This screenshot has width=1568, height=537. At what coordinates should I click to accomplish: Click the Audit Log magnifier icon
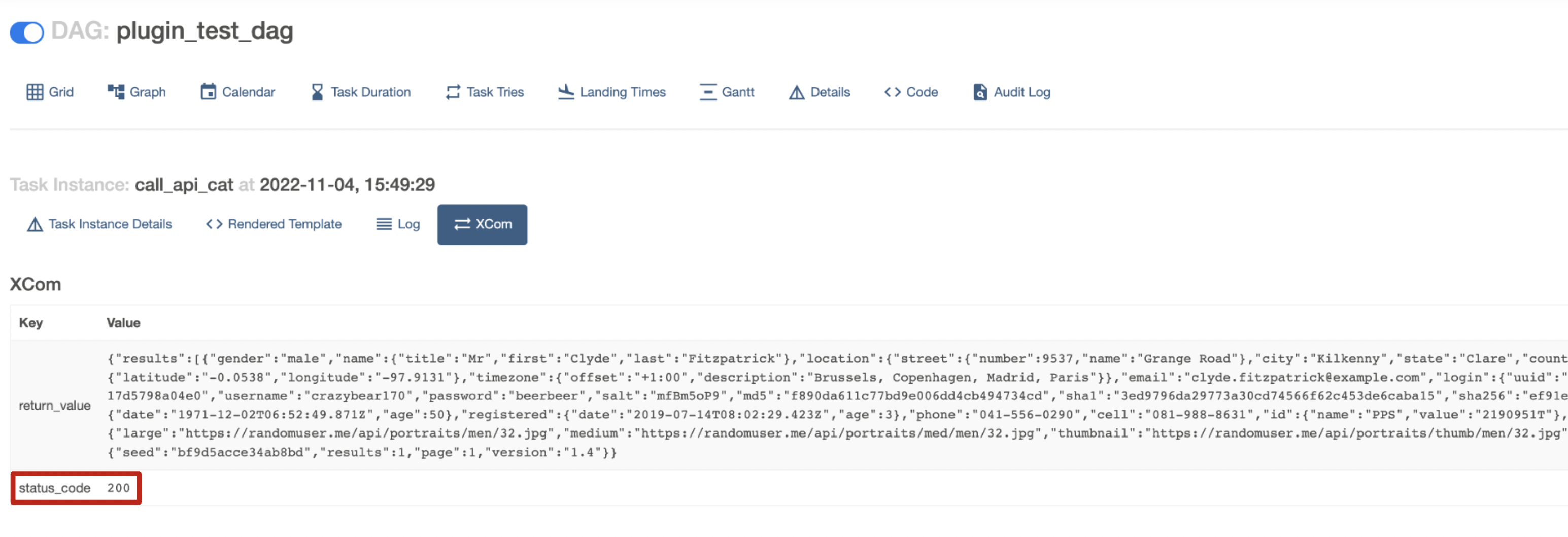point(979,92)
